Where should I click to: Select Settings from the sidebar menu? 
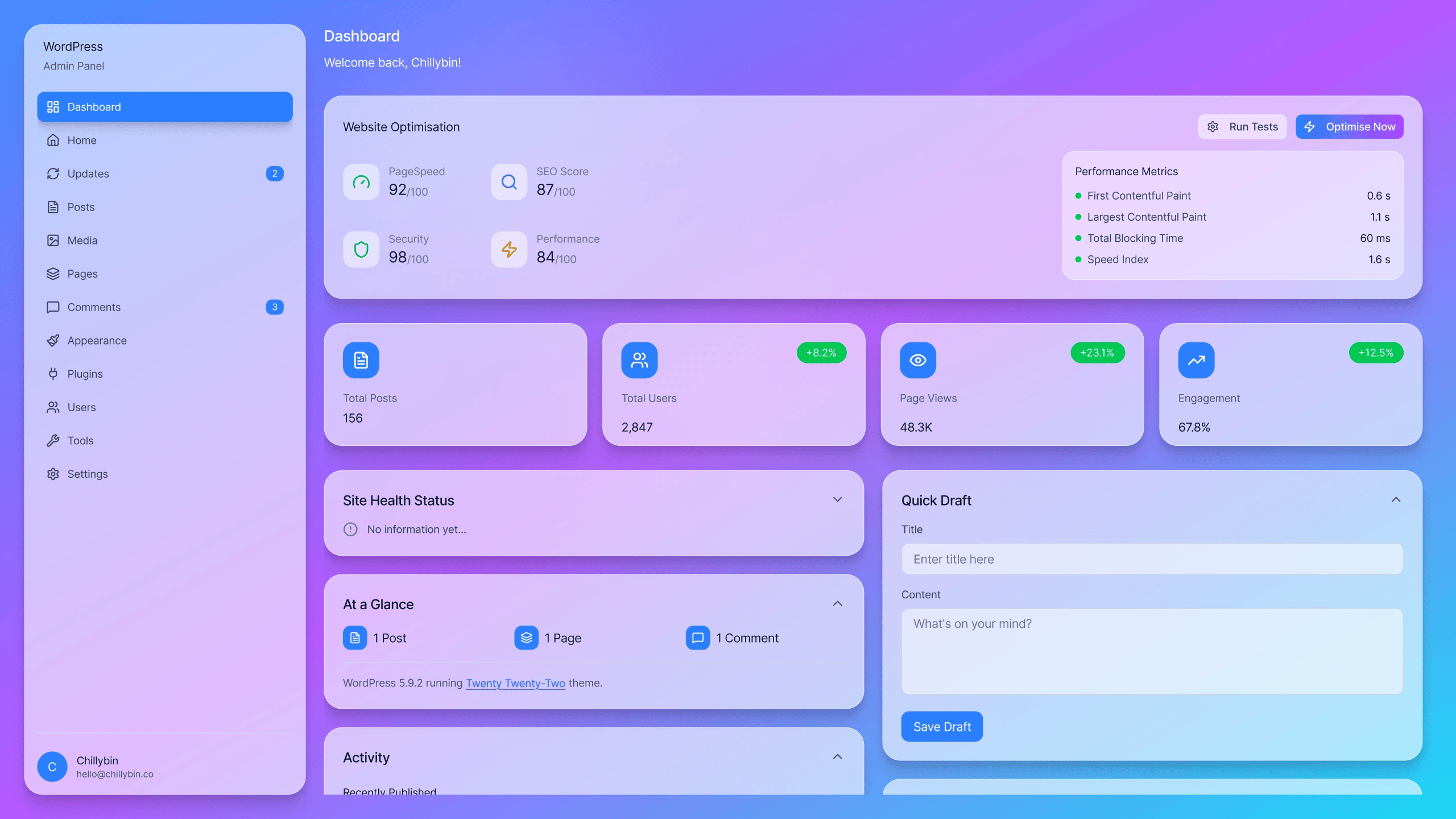click(x=88, y=474)
